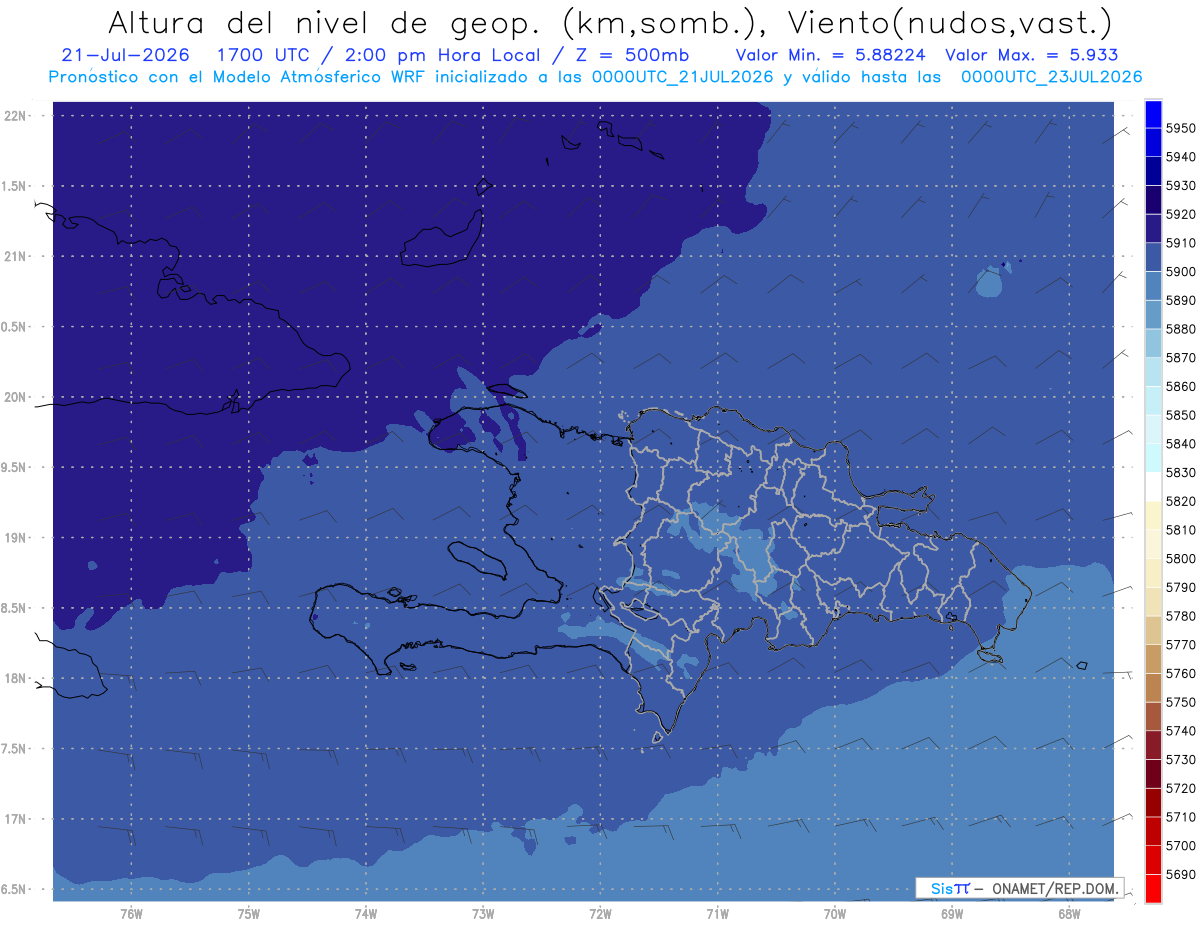Pick the color swatch between 5890 and 5900
Image resolution: width=1200 pixels, height=927 pixels.
tap(1153, 286)
